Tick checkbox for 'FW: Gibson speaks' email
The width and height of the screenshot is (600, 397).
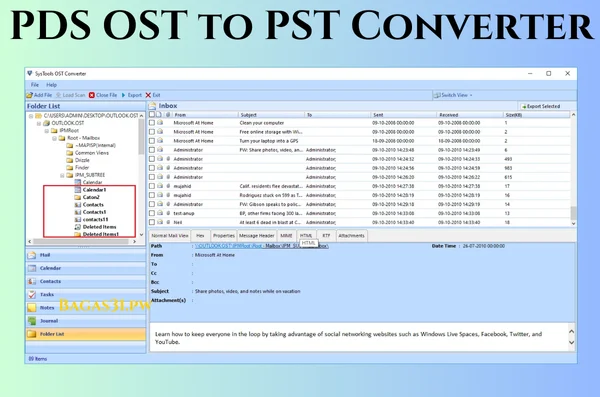[152, 204]
